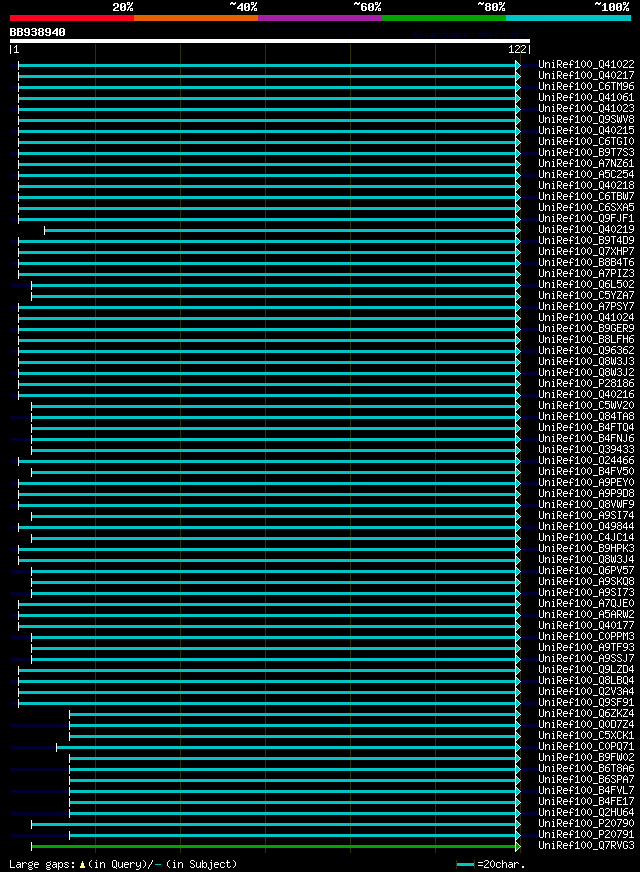The height and width of the screenshot is (872, 640).
Task: Open hit UniRef100_Q41061
Action: click(586, 97)
